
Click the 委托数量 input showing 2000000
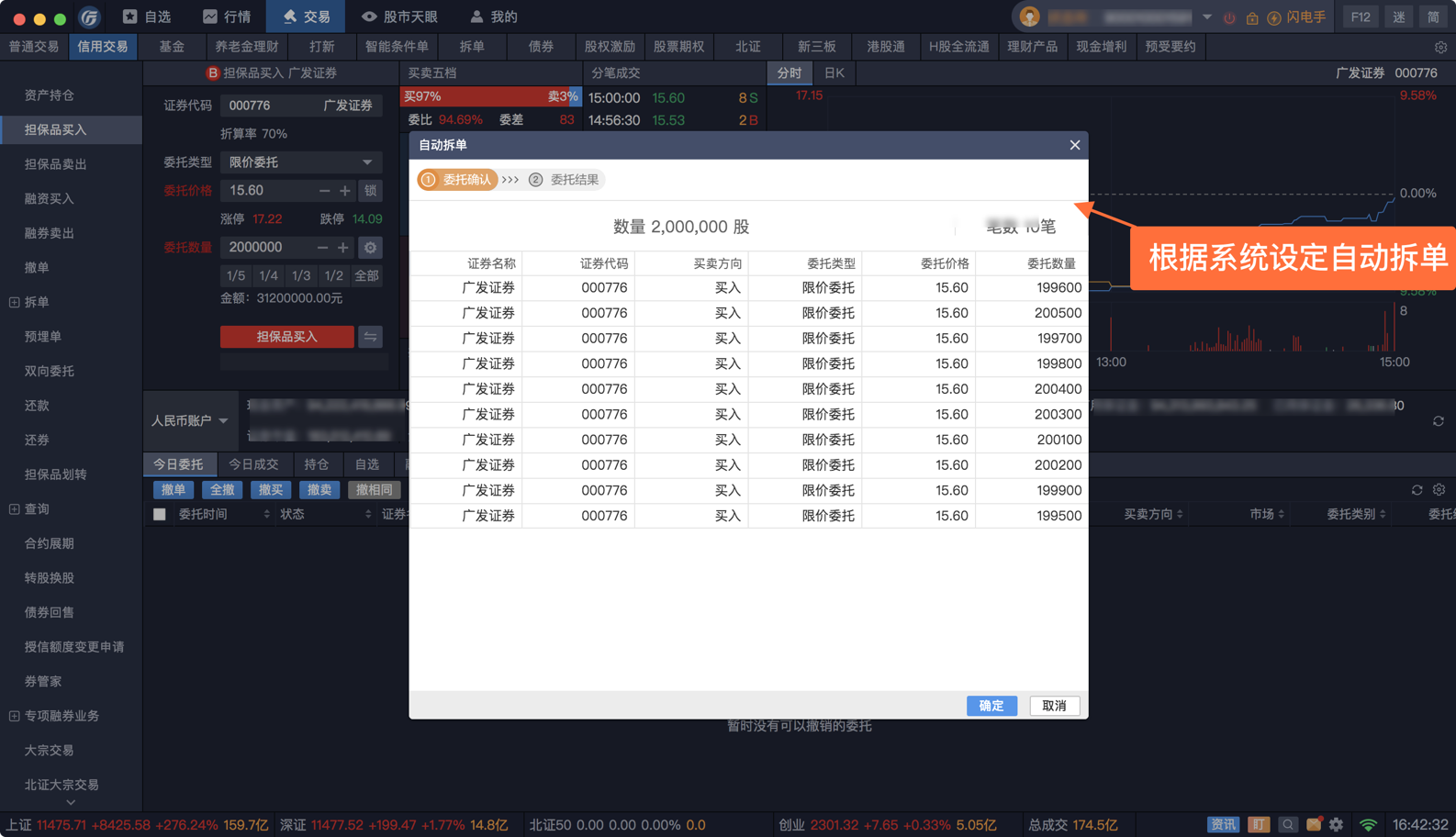(x=266, y=247)
